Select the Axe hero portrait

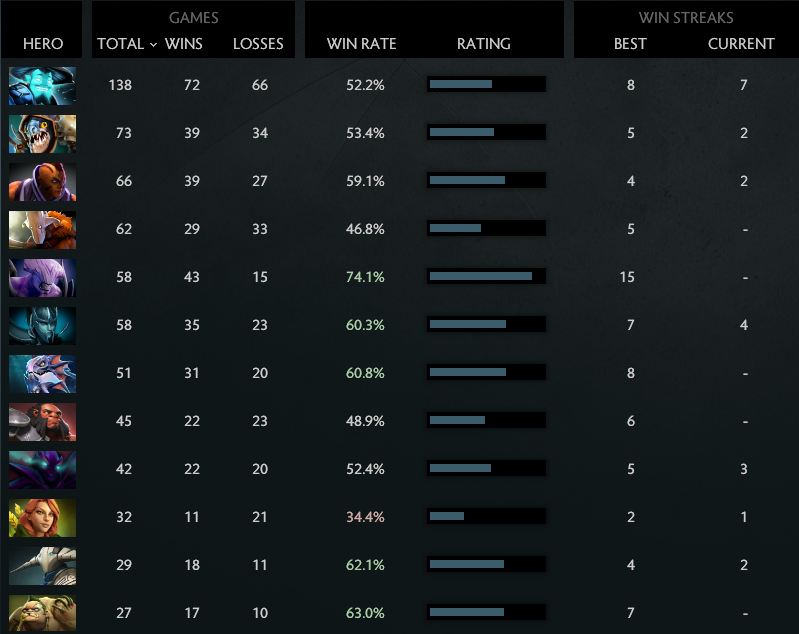42,421
